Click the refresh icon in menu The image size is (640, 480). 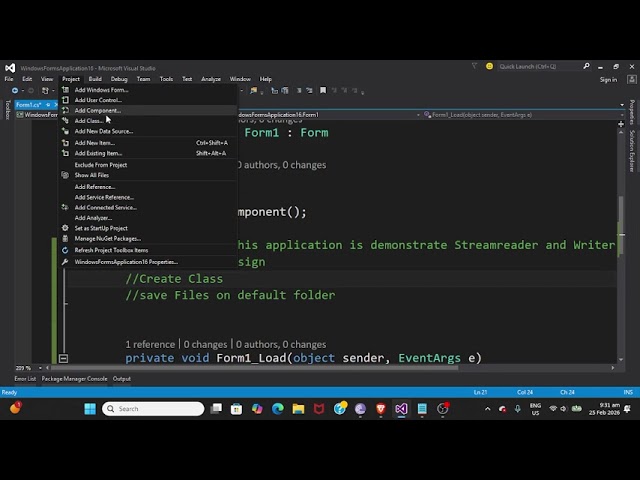pyautogui.click(x=65, y=250)
